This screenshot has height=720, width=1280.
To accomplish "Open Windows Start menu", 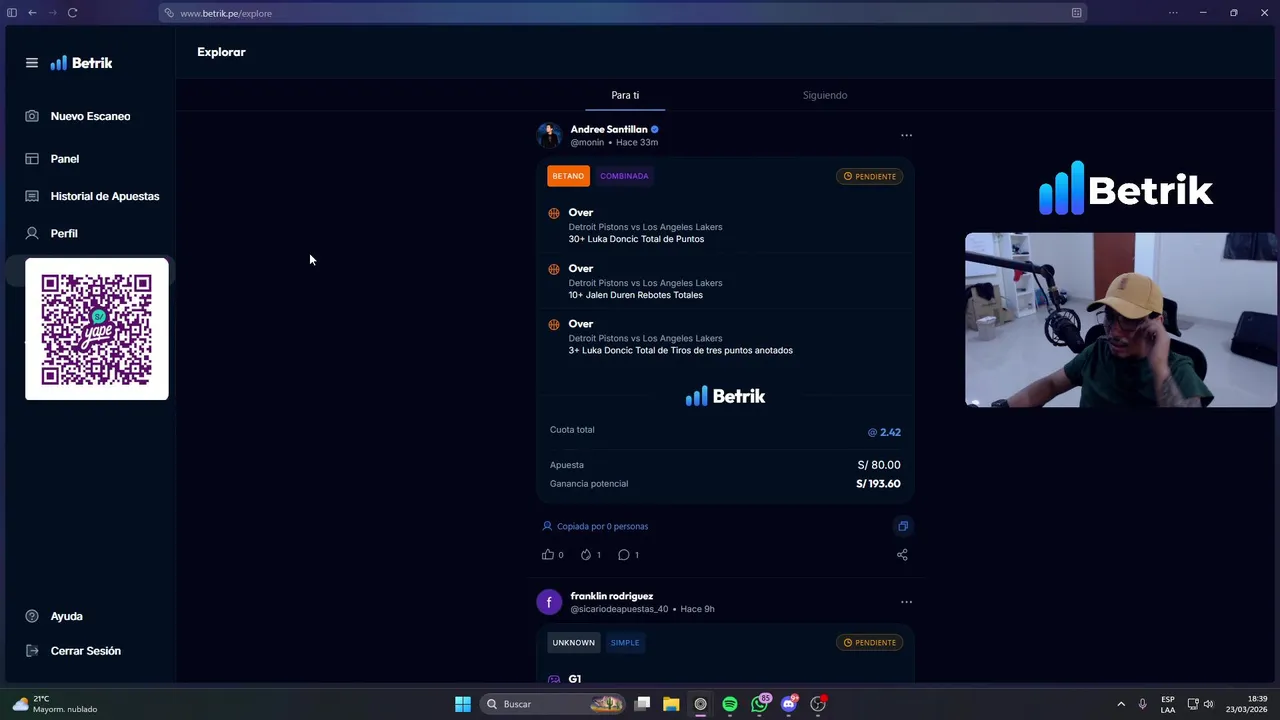I will [x=462, y=704].
